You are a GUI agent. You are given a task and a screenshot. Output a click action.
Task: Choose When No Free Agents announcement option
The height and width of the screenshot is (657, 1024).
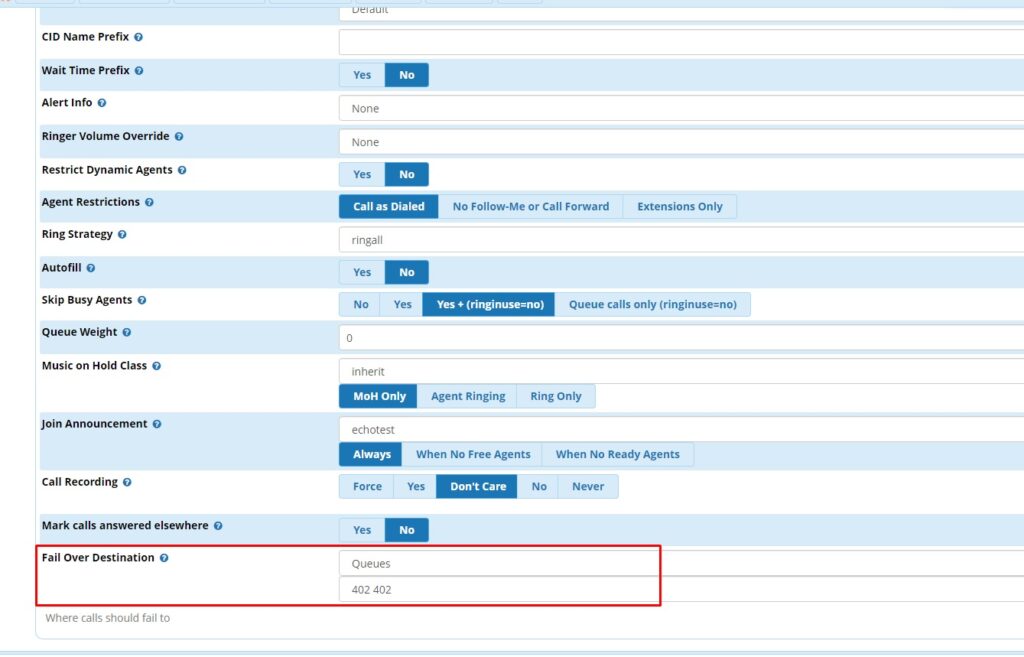coord(473,454)
